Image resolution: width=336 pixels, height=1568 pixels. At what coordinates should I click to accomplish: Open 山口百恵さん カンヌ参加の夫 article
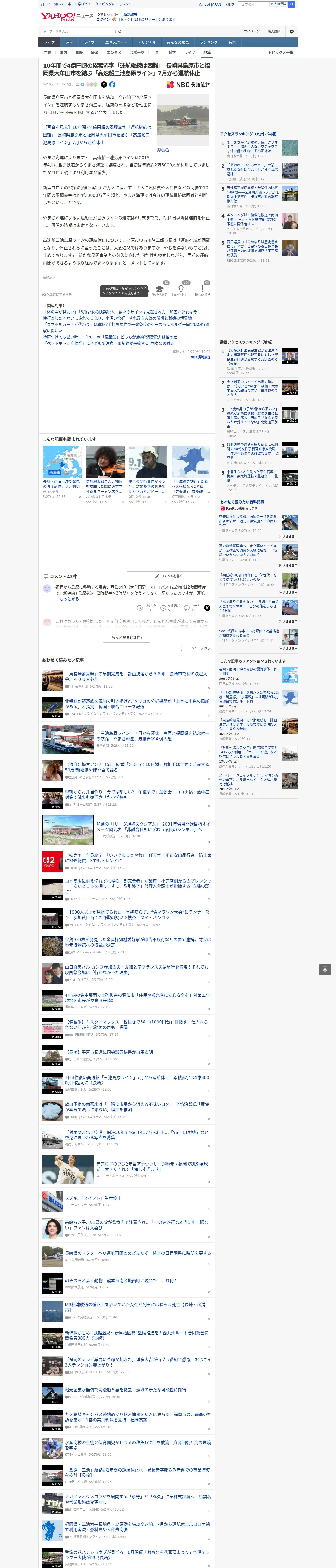[137, 969]
